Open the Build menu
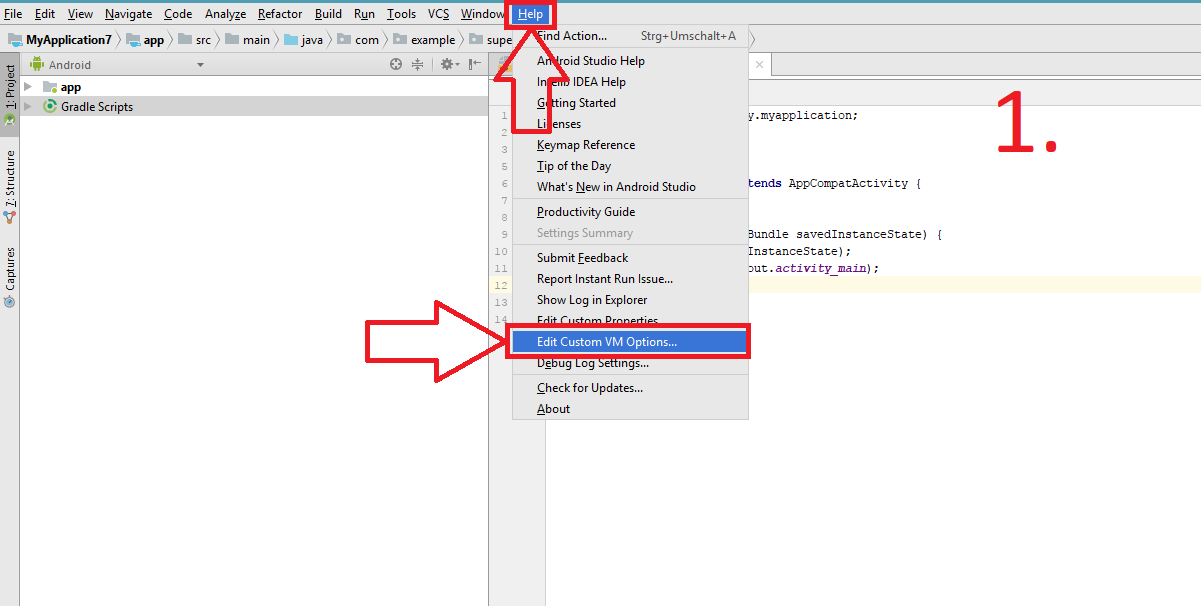The image size is (1201, 606). (x=328, y=14)
